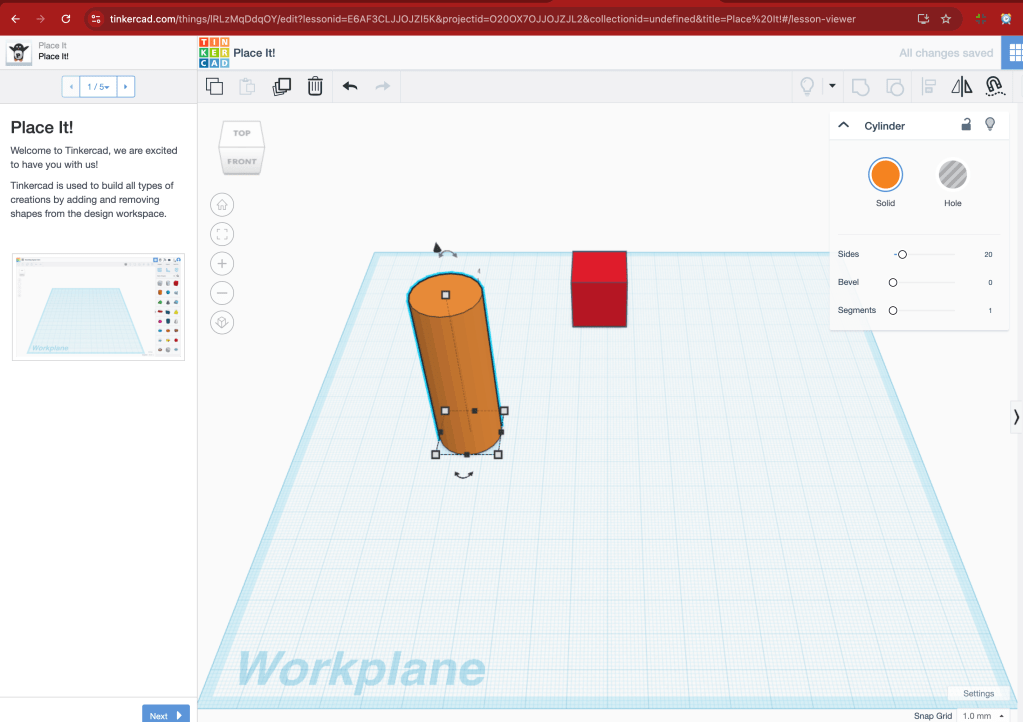Image resolution: width=1023 pixels, height=722 pixels.
Task: Zoom out with the minus button
Action: pyautogui.click(x=222, y=293)
